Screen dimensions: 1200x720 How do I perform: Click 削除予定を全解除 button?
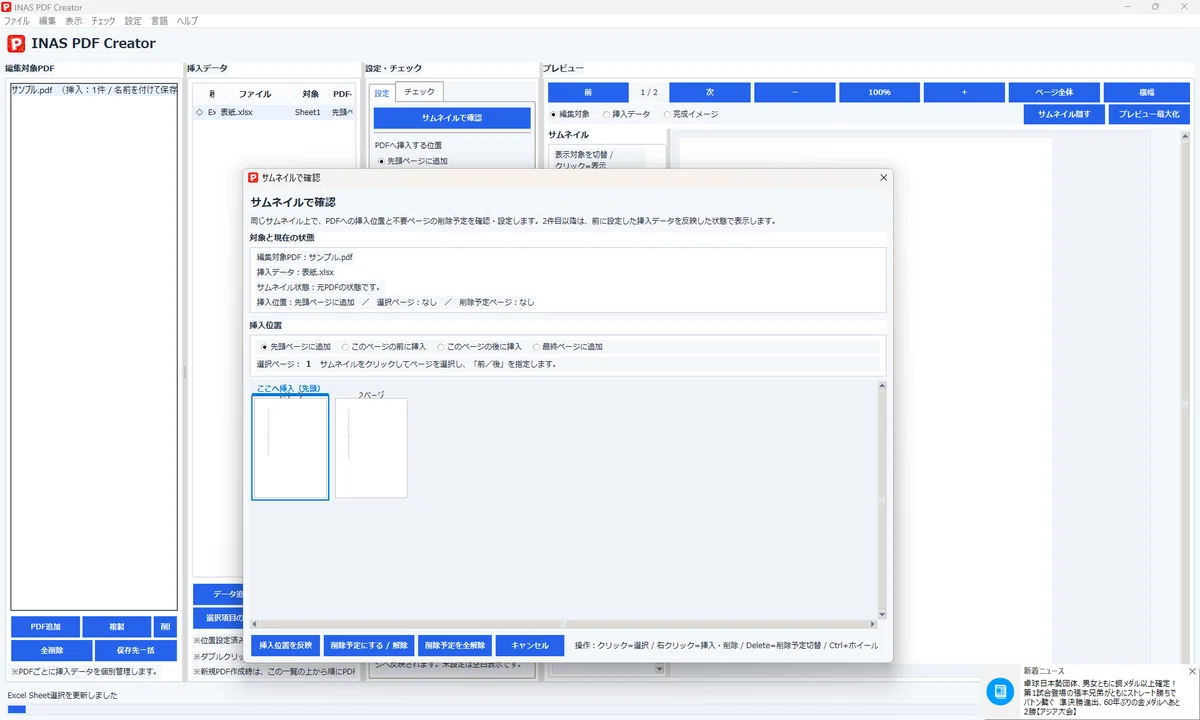[456, 645]
